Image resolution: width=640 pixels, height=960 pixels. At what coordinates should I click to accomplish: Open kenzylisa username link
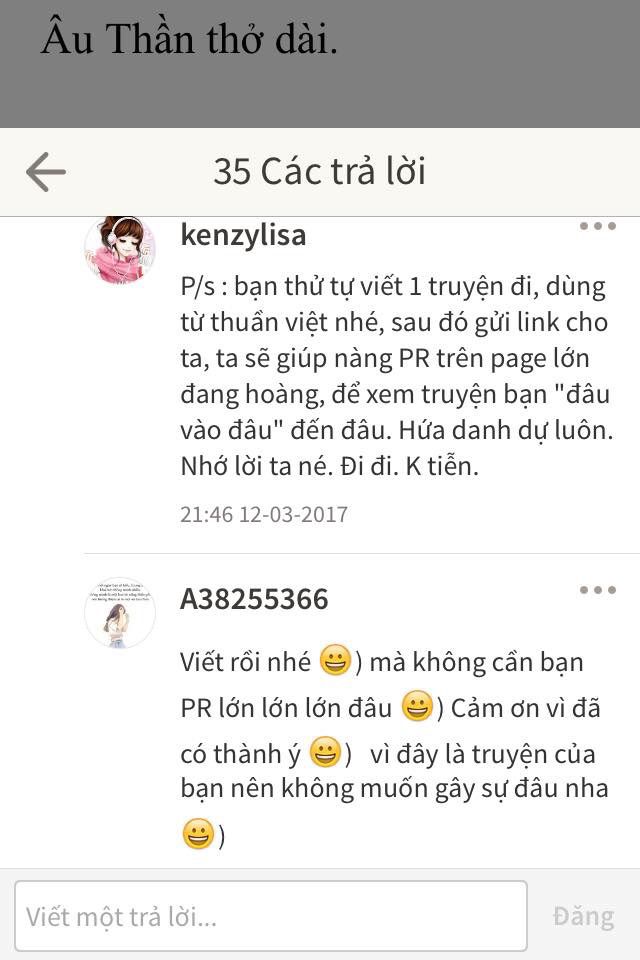[x=243, y=235]
